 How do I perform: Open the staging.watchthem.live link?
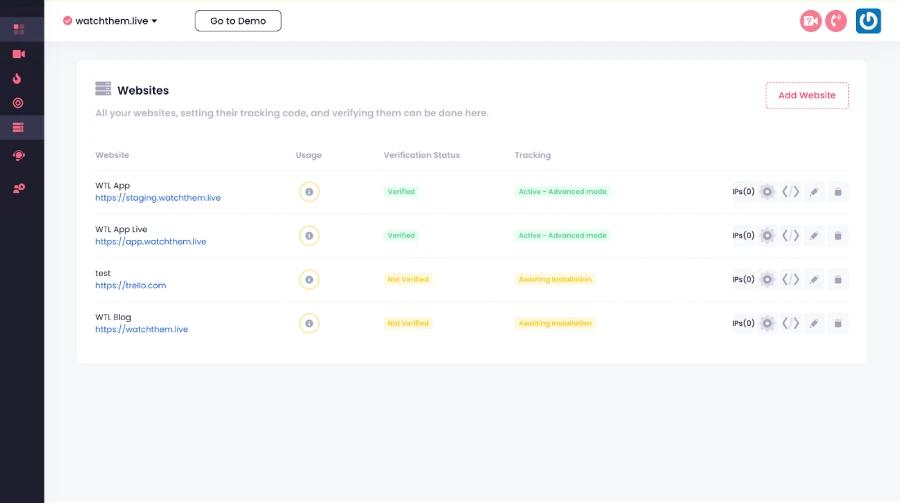(158, 198)
